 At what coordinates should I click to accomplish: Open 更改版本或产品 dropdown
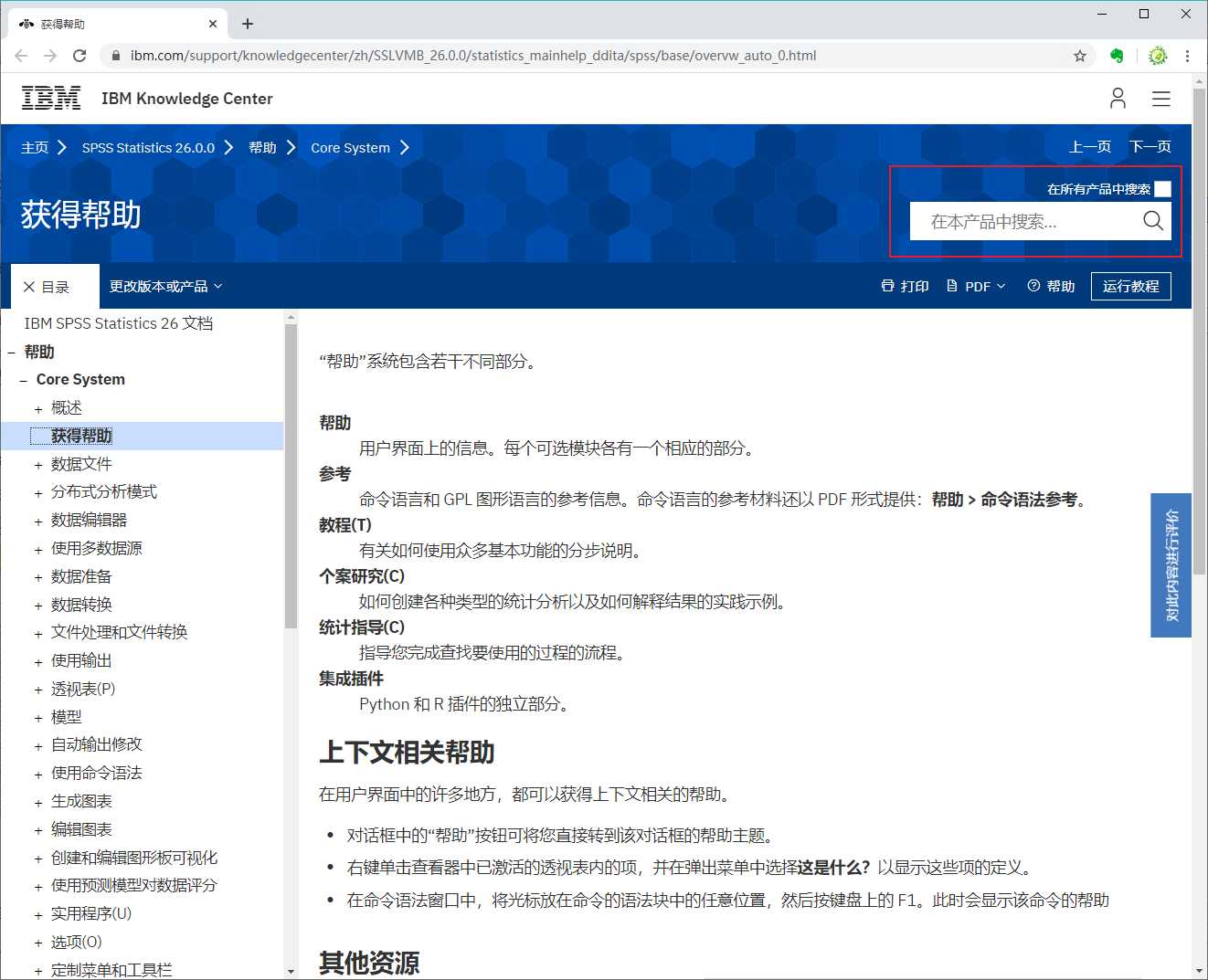click(x=166, y=286)
